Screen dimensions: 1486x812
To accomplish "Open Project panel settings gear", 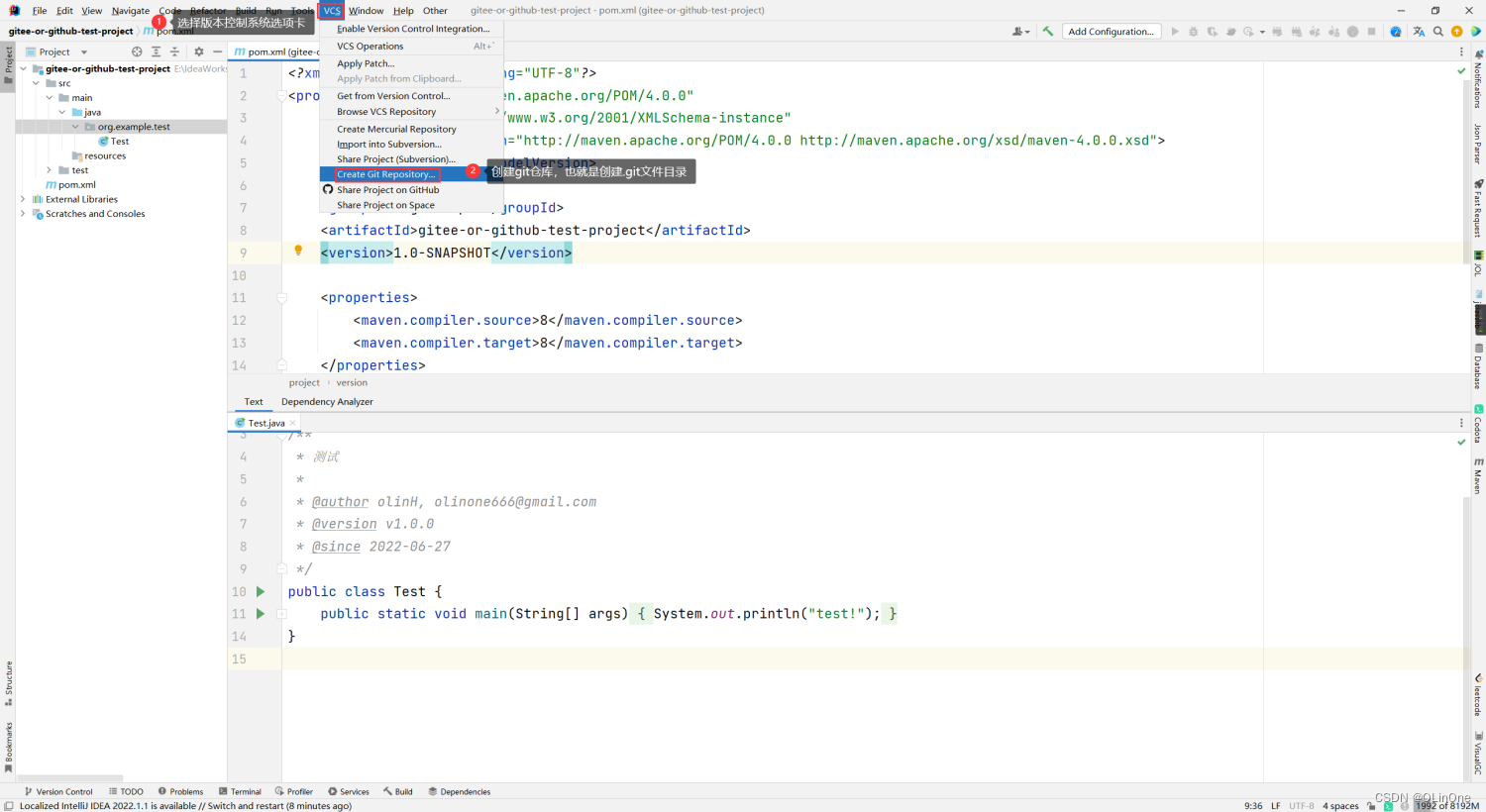I will (x=198, y=51).
